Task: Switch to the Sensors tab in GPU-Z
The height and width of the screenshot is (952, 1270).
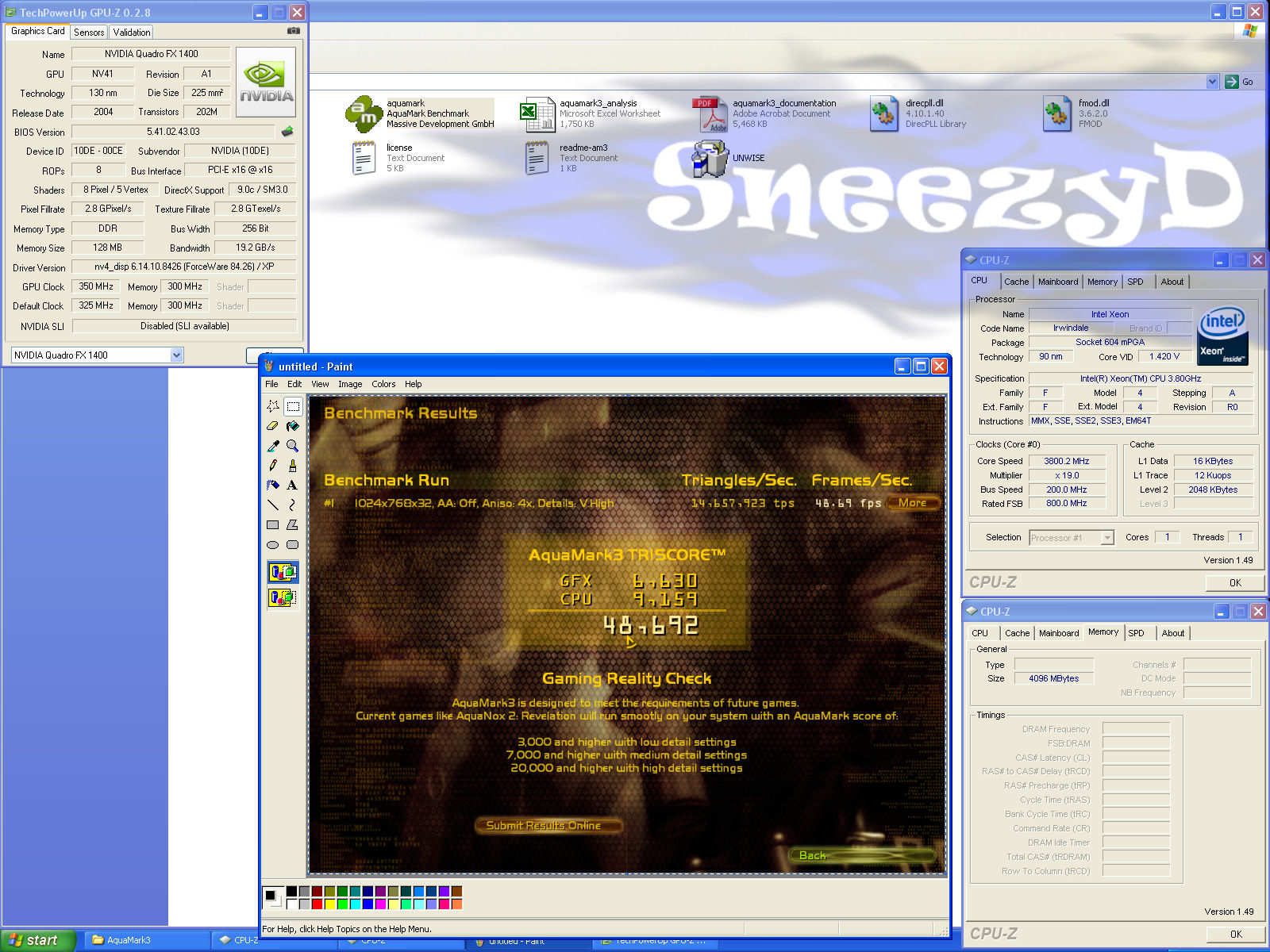Action: [x=89, y=33]
